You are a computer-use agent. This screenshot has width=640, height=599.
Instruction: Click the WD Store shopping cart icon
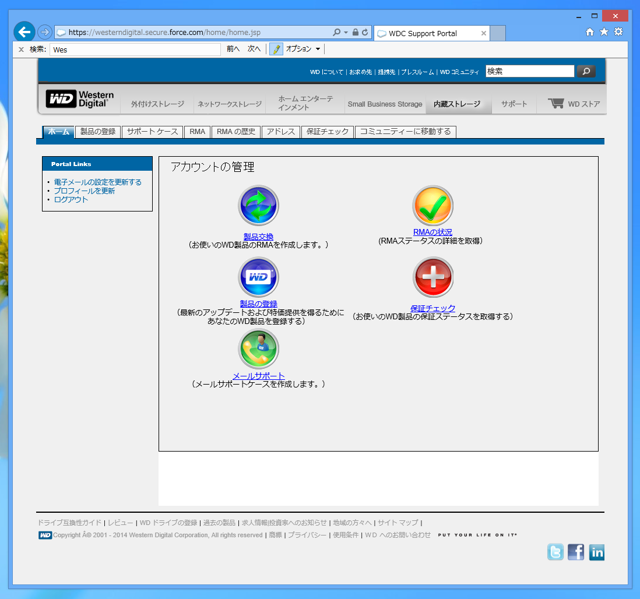[556, 103]
